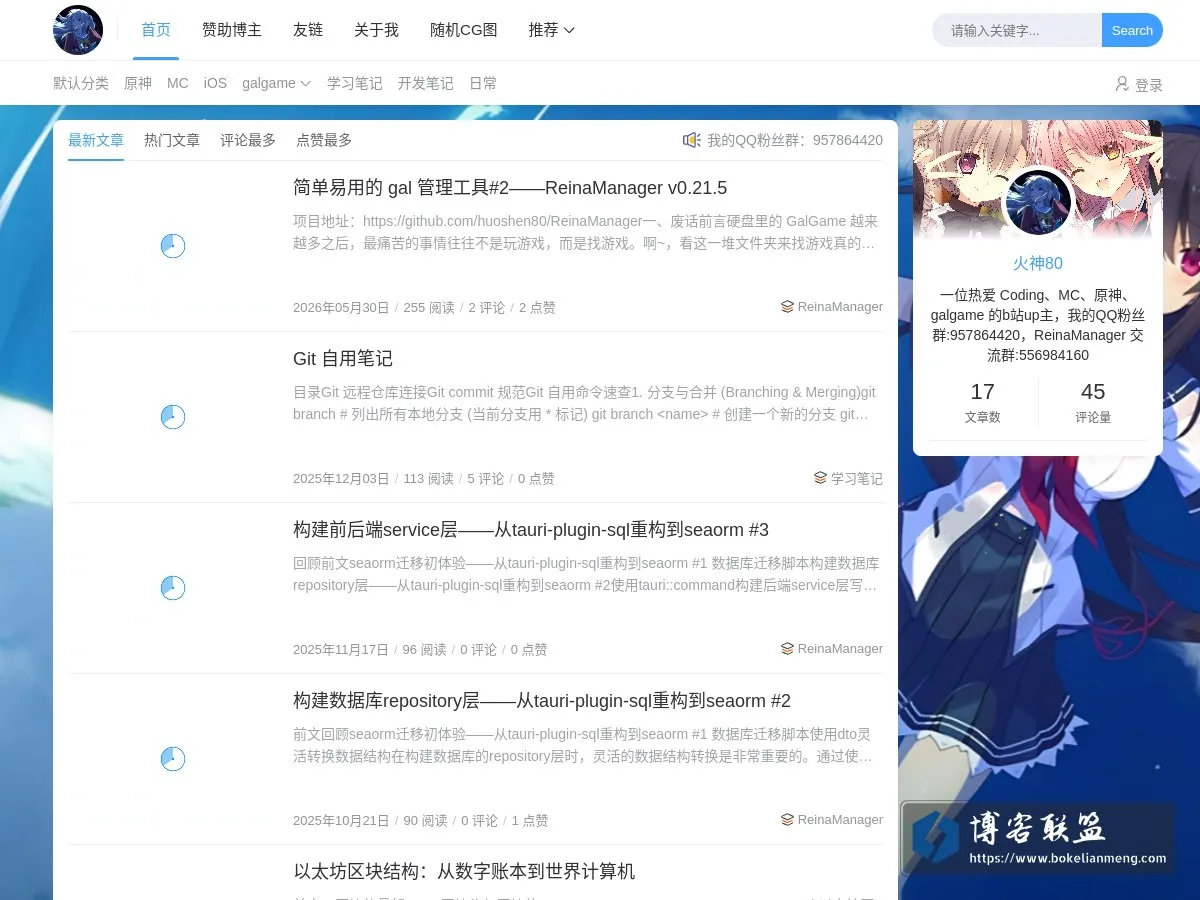Open the MC category
This screenshot has height=900, width=1200.
pyautogui.click(x=178, y=83)
